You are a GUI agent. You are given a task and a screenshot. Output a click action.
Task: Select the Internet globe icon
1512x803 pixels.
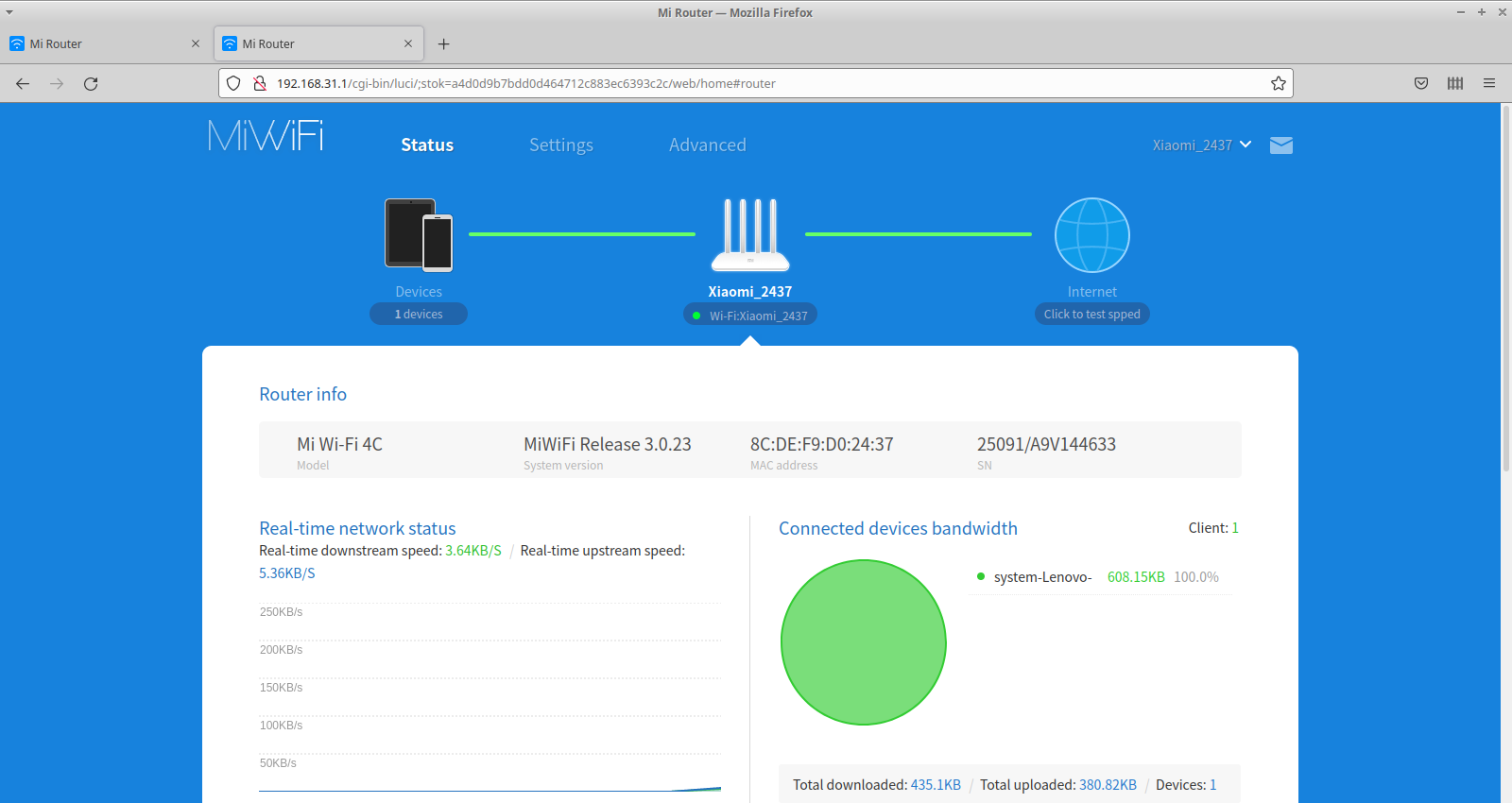(1092, 234)
